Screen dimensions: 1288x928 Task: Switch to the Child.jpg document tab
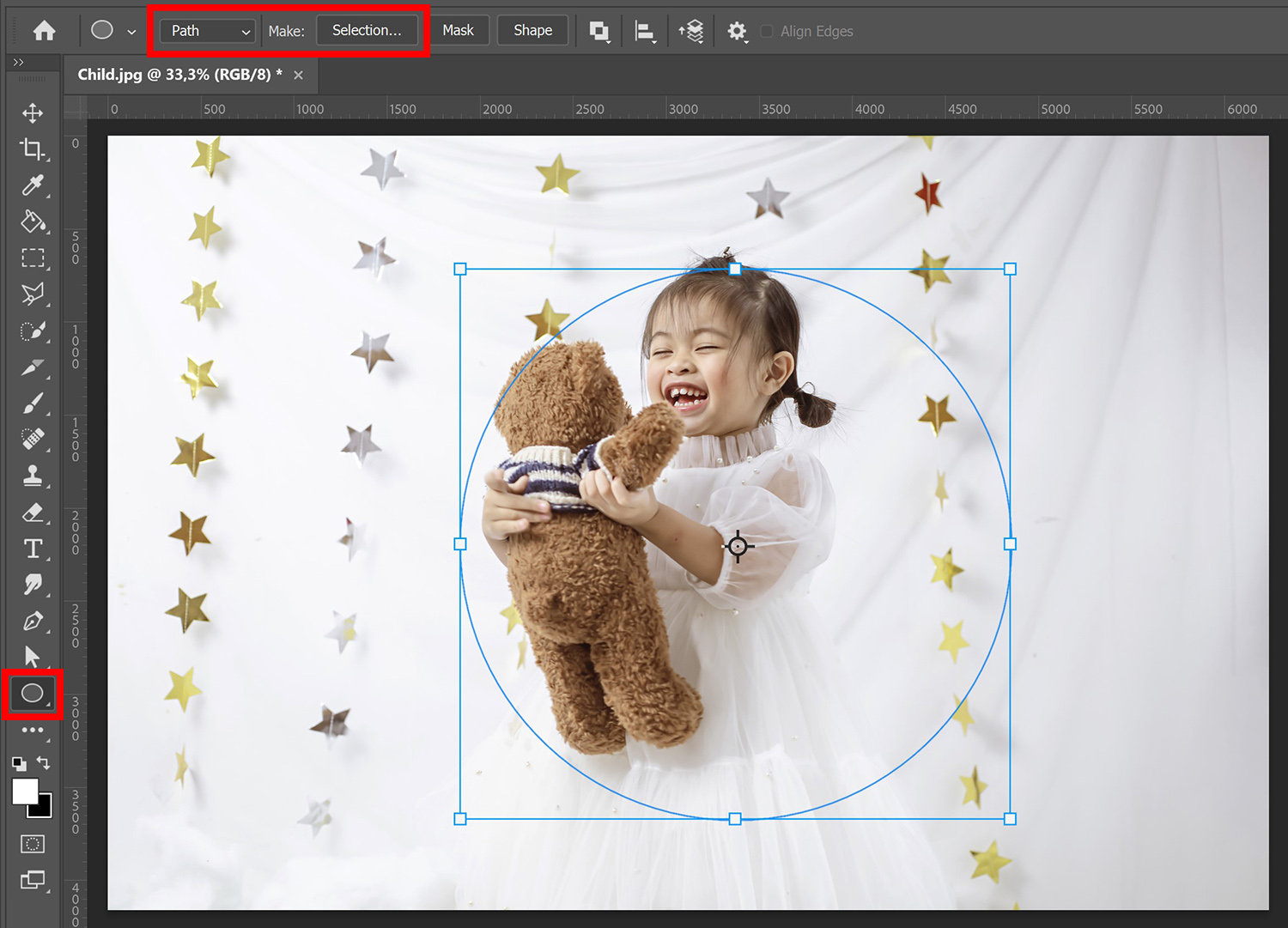click(176, 75)
